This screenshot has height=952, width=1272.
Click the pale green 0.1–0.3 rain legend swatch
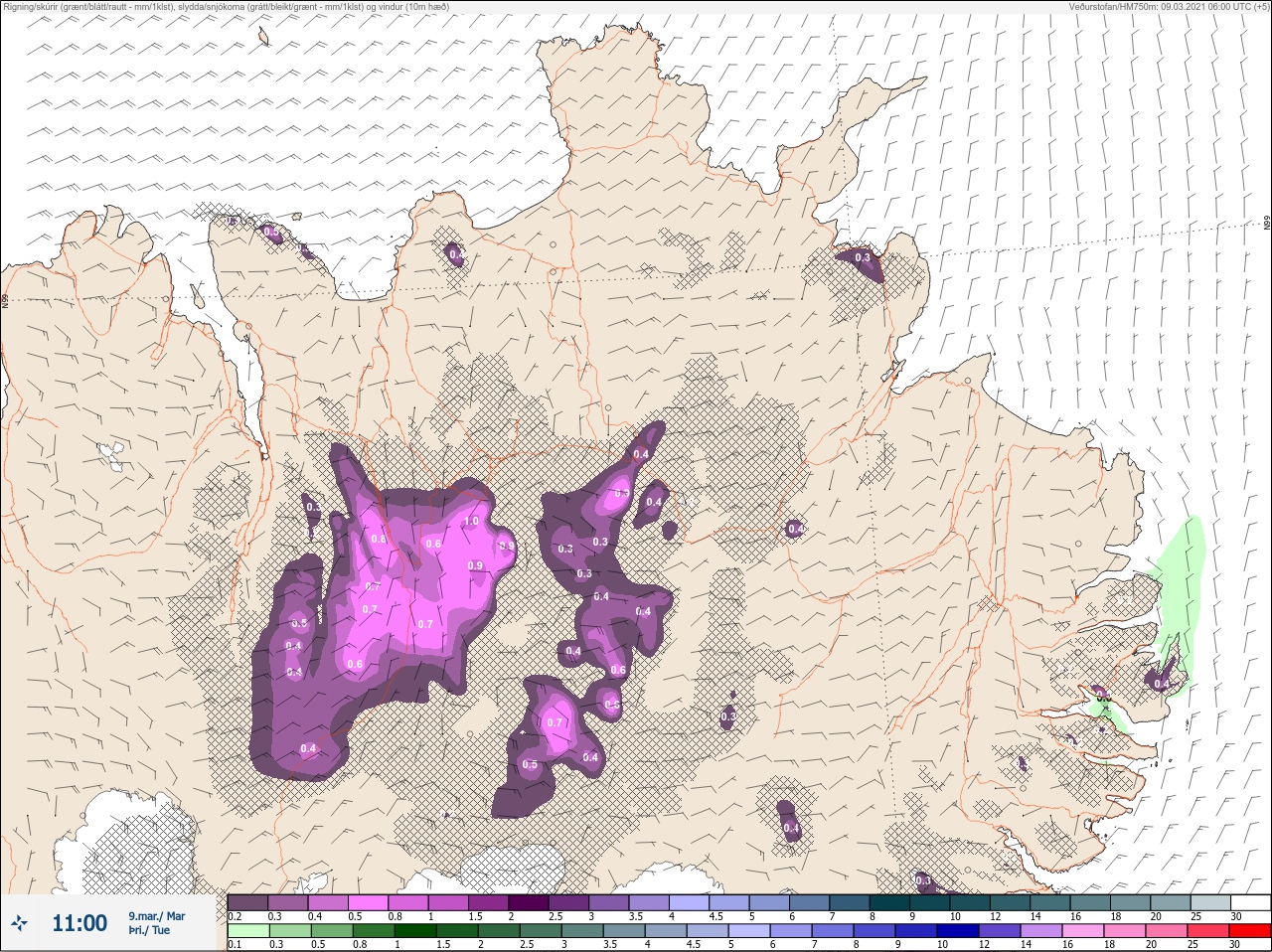tap(248, 931)
